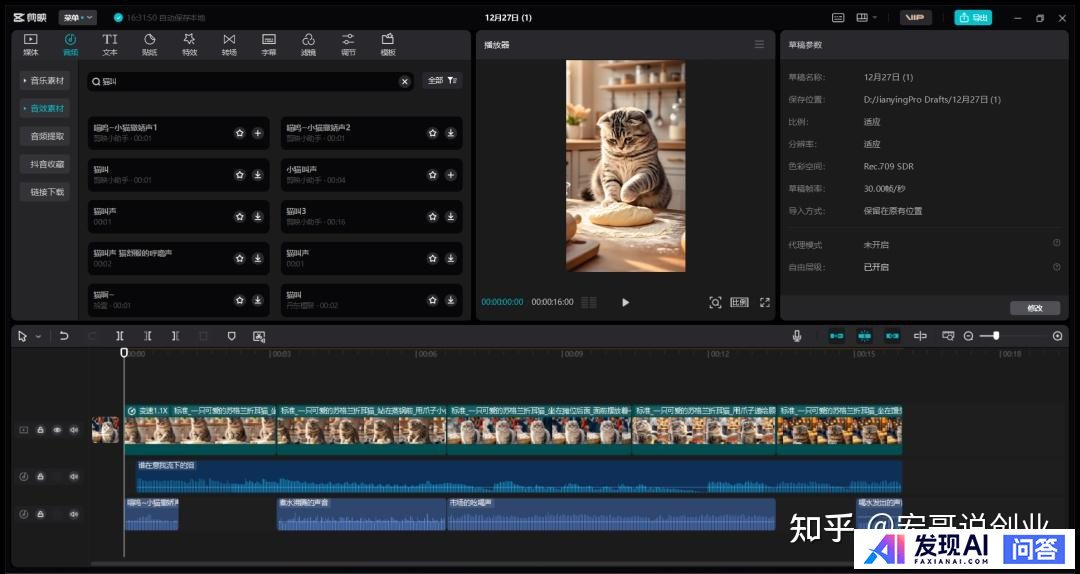Mute the main video track

click(x=74, y=430)
